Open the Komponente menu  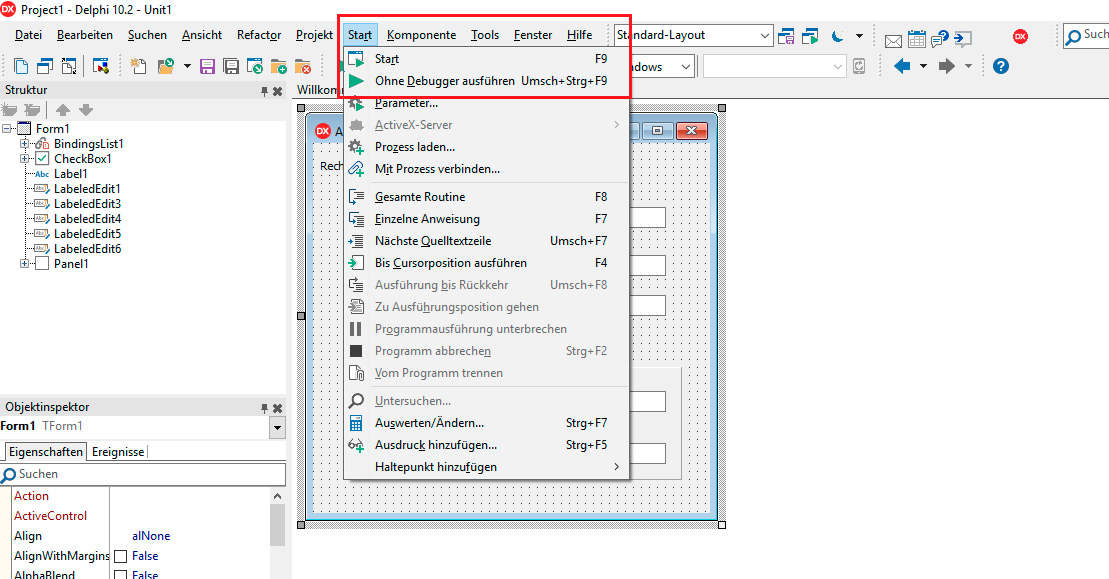[x=422, y=35]
